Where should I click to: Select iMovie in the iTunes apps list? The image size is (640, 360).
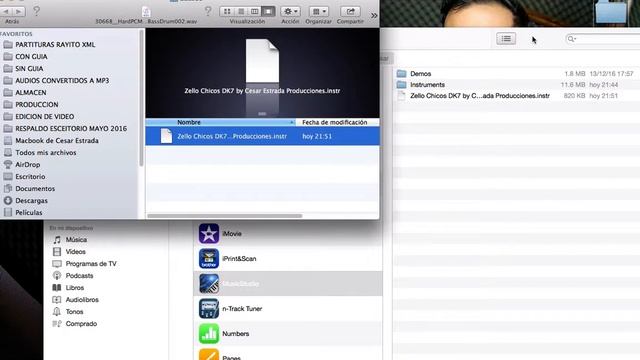pyautogui.click(x=288, y=233)
